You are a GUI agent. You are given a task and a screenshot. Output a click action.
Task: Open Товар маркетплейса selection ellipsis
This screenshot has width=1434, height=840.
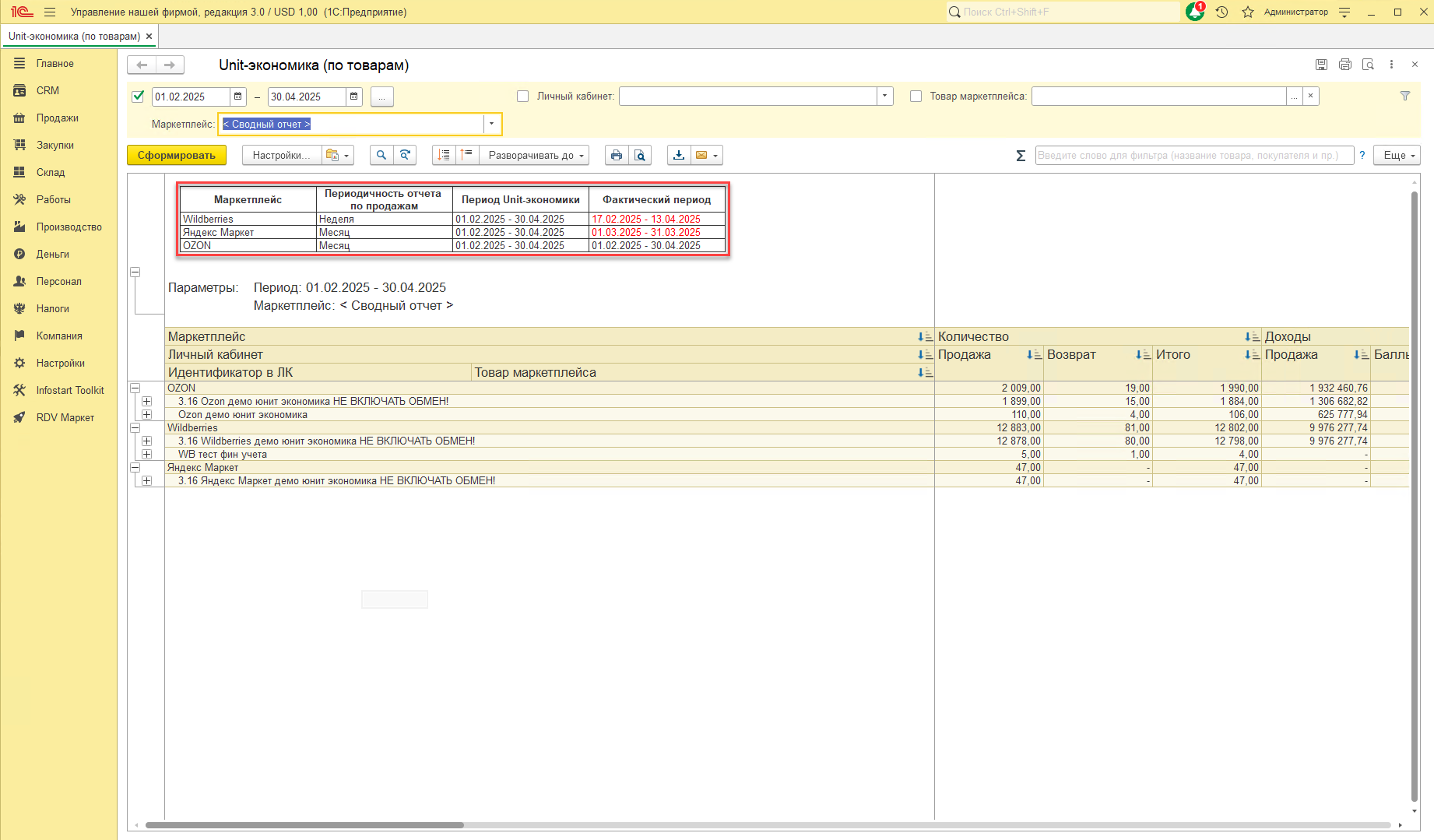pos(1294,97)
